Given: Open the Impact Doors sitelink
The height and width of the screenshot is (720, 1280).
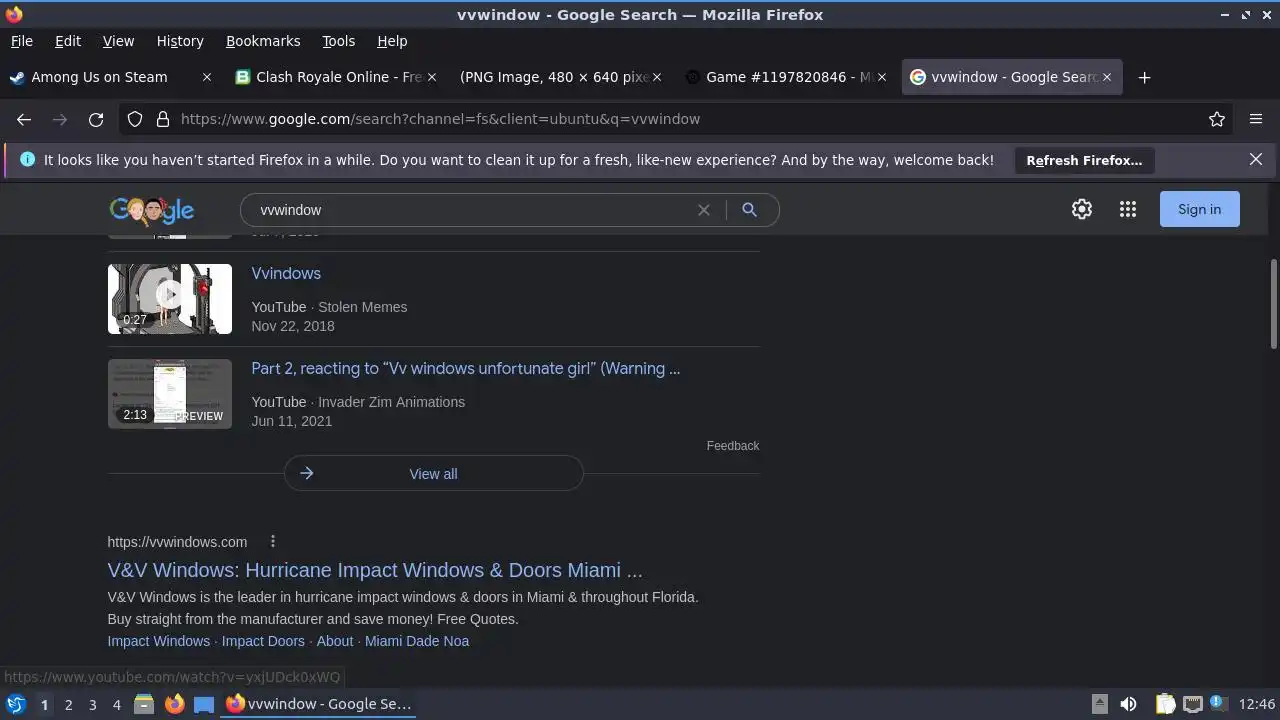Looking at the screenshot, I should tap(263, 641).
